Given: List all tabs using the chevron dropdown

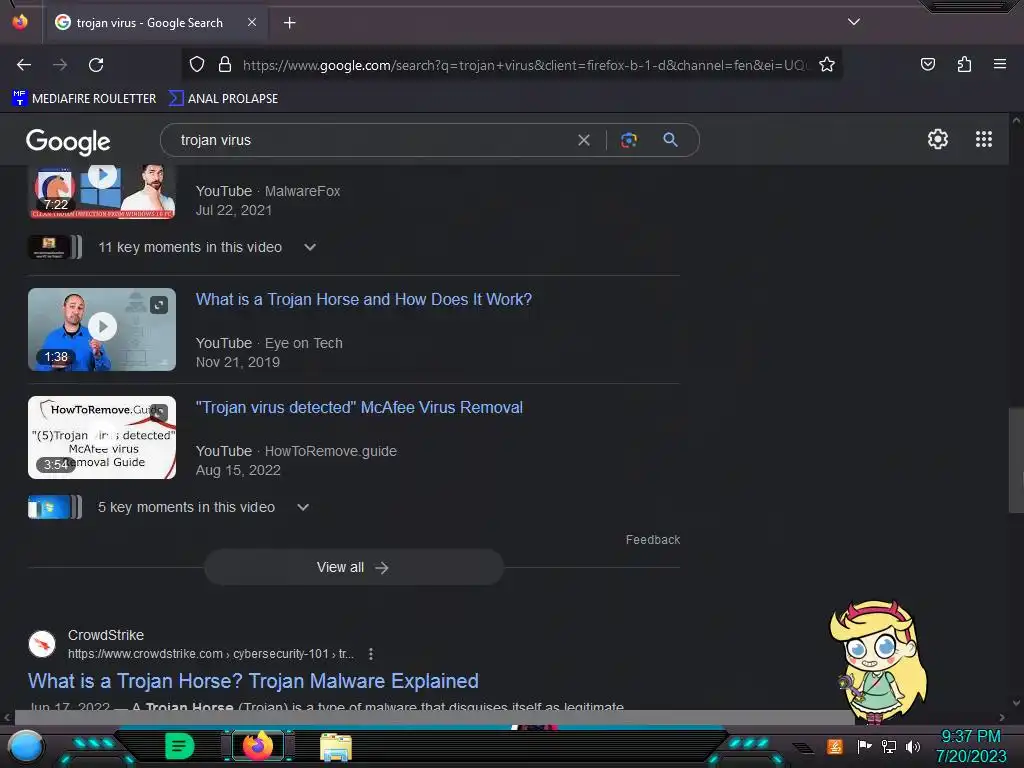Looking at the screenshot, I should point(854,22).
